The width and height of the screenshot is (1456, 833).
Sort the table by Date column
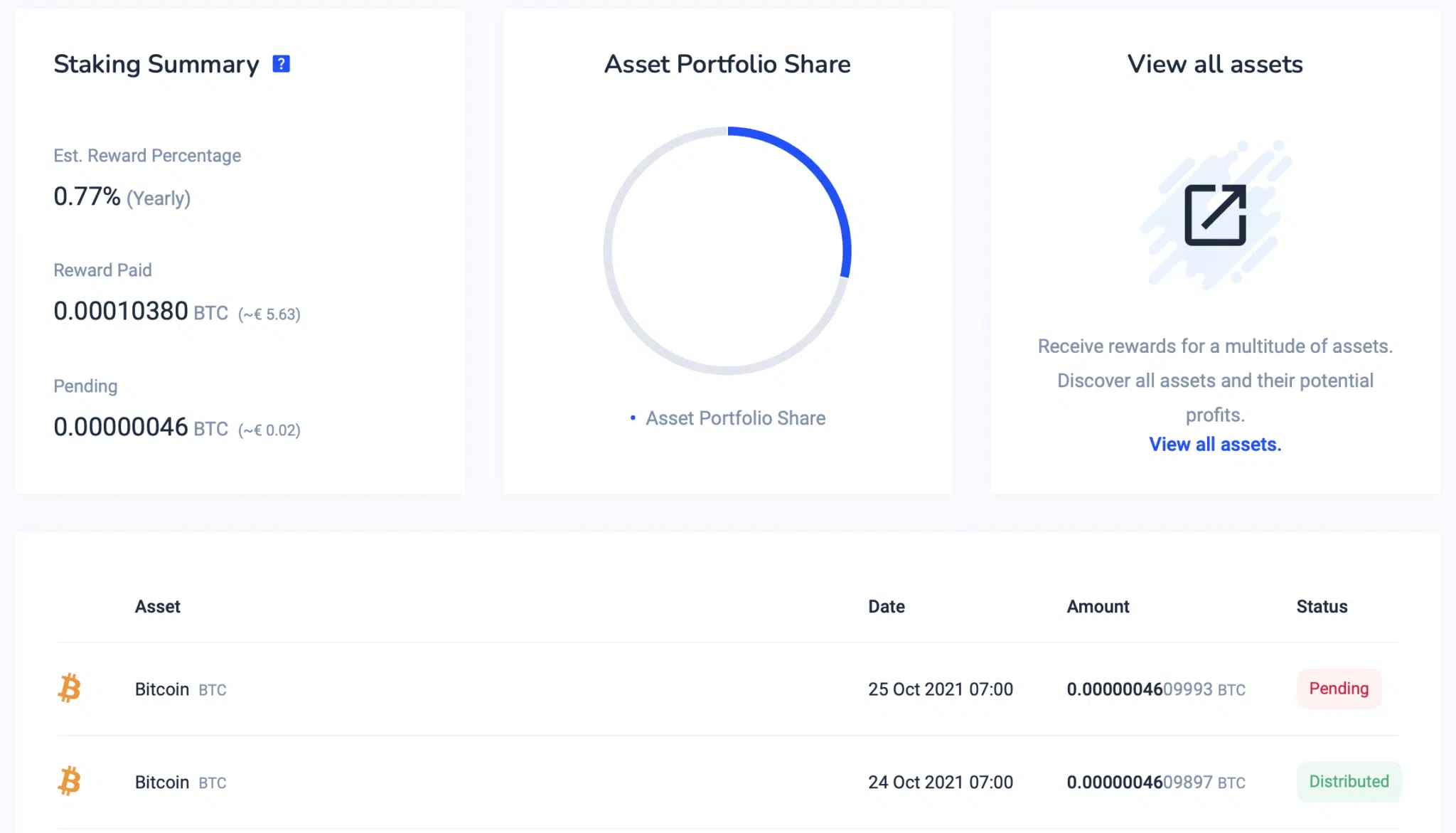coord(886,606)
